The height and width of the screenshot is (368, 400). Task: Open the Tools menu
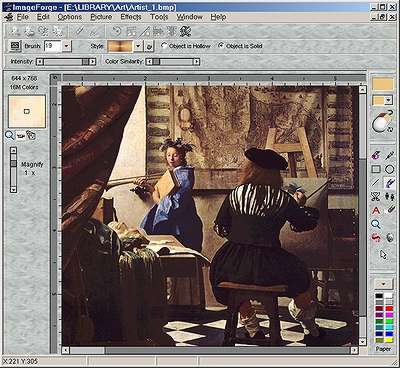(159, 17)
